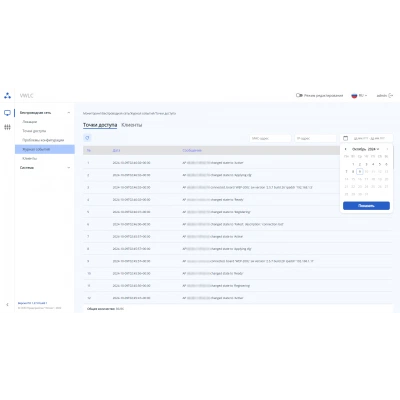Open the configuration sliders icon in sidebar
Screen dimensions: 400x400
pyautogui.click(x=7, y=127)
